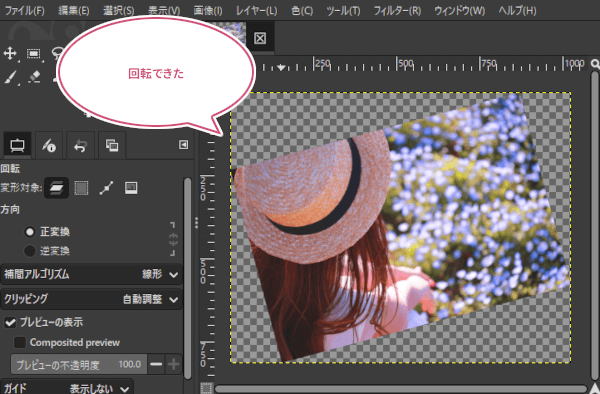Viewport: 600px width, 394px height.
Task: Select the Eraser tool
Action: click(34, 77)
